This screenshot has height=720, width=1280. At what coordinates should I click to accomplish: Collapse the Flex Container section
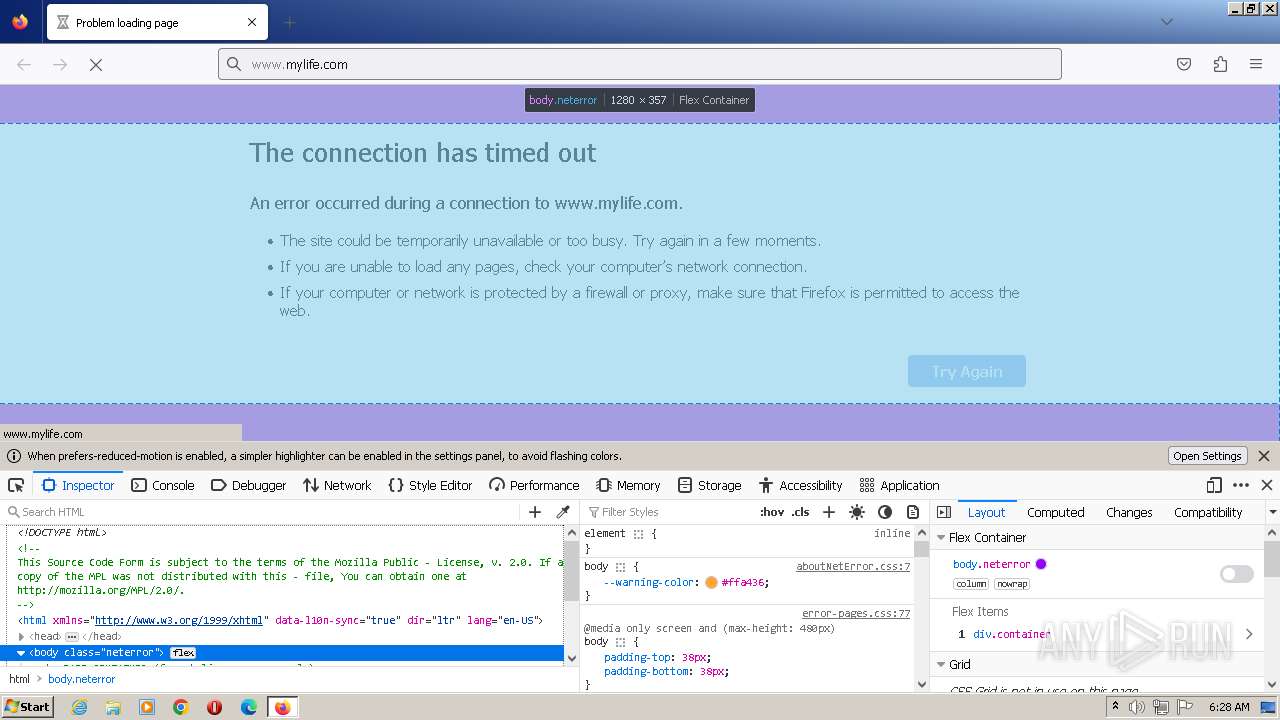[941, 538]
